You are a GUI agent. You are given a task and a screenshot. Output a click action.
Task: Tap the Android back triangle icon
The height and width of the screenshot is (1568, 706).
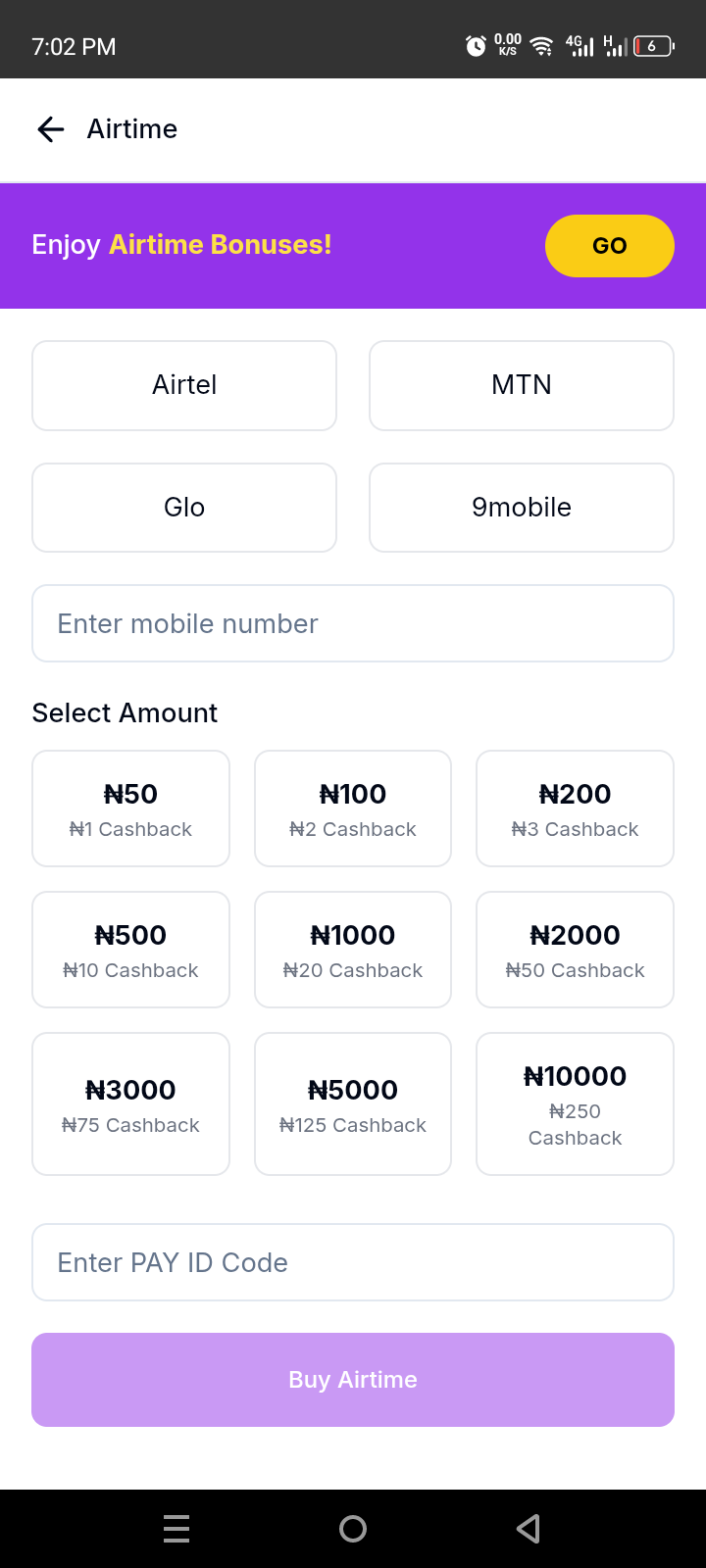[529, 1529]
